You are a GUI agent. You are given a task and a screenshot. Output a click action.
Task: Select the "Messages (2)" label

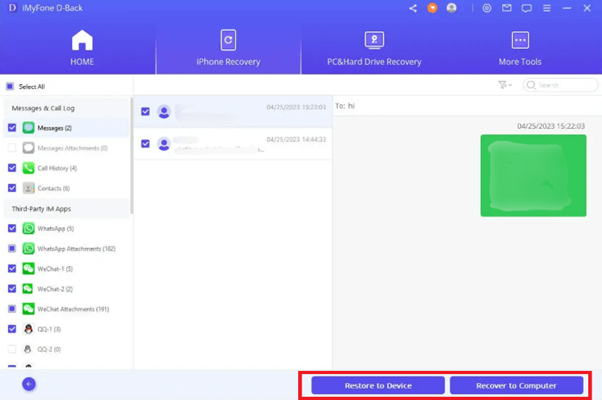click(55, 128)
